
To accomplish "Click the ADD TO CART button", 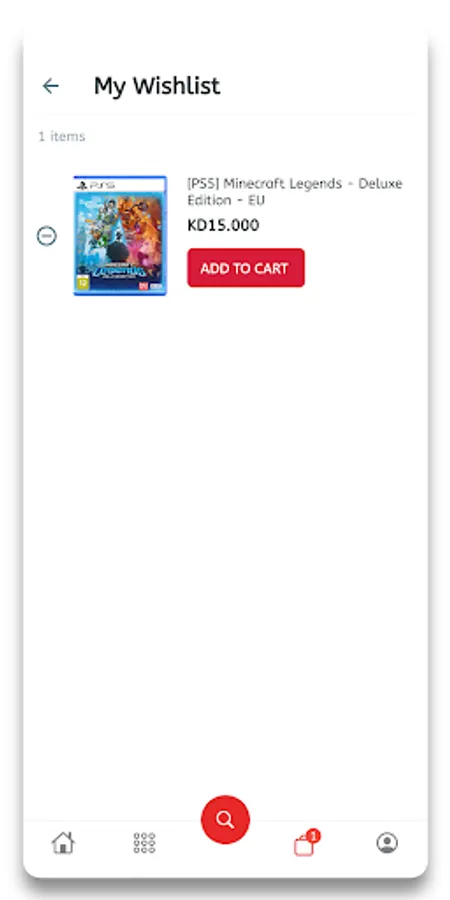I will pyautogui.click(x=246, y=268).
